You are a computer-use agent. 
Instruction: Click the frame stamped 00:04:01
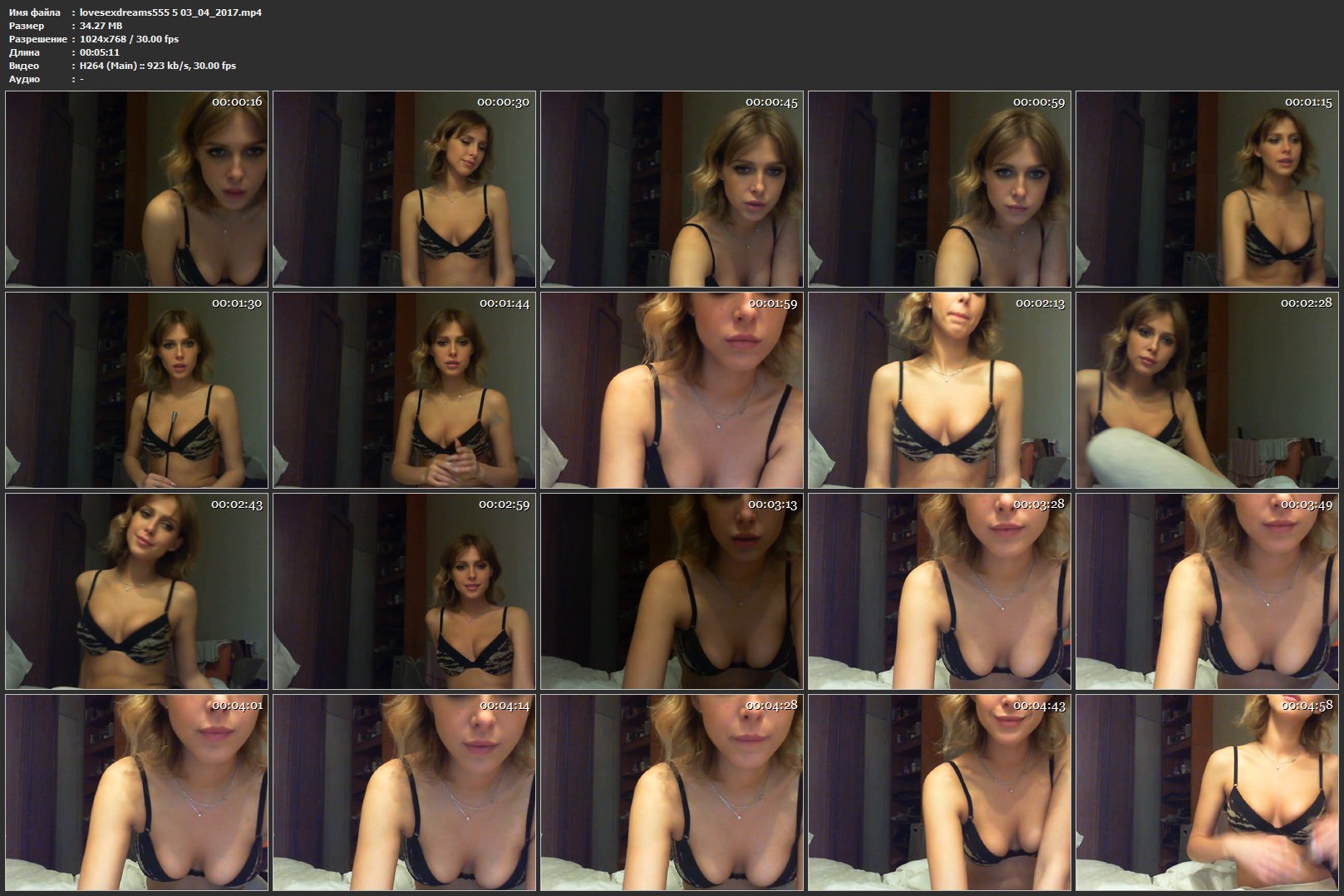point(136,793)
